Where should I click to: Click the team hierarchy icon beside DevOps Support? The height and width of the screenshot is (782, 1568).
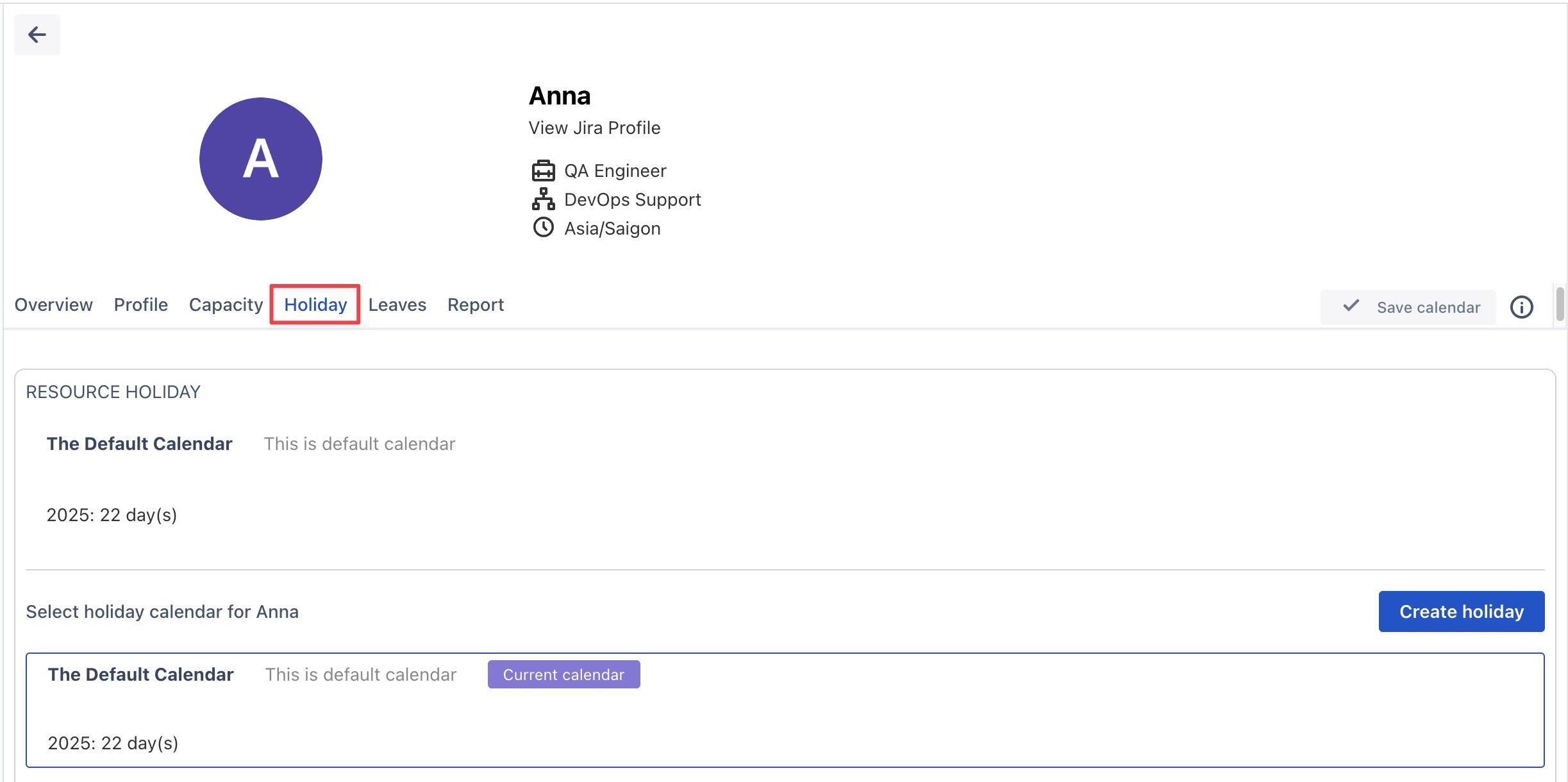pyautogui.click(x=543, y=199)
